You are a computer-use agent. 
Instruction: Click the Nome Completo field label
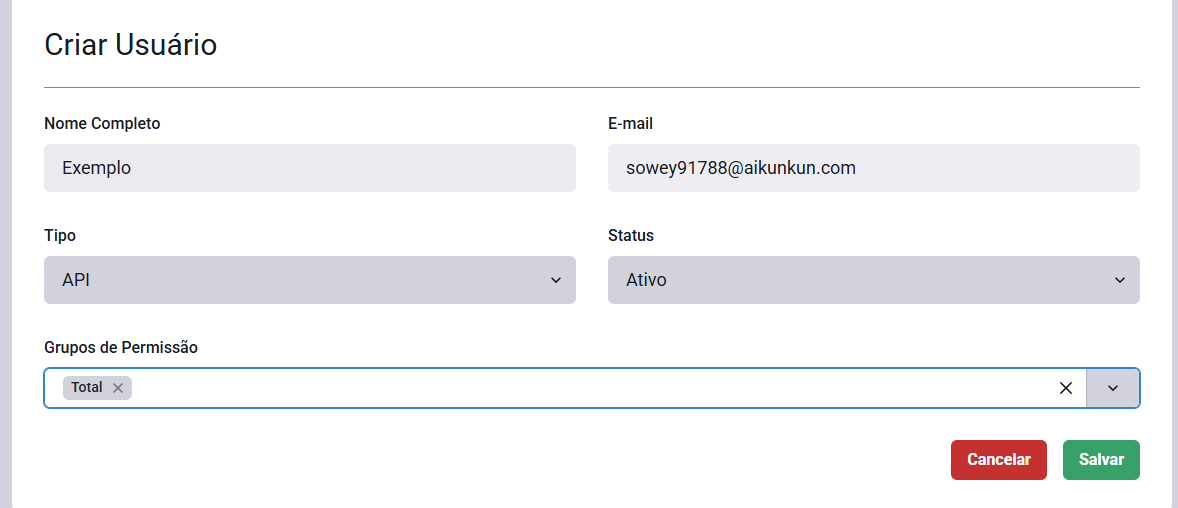coord(102,124)
